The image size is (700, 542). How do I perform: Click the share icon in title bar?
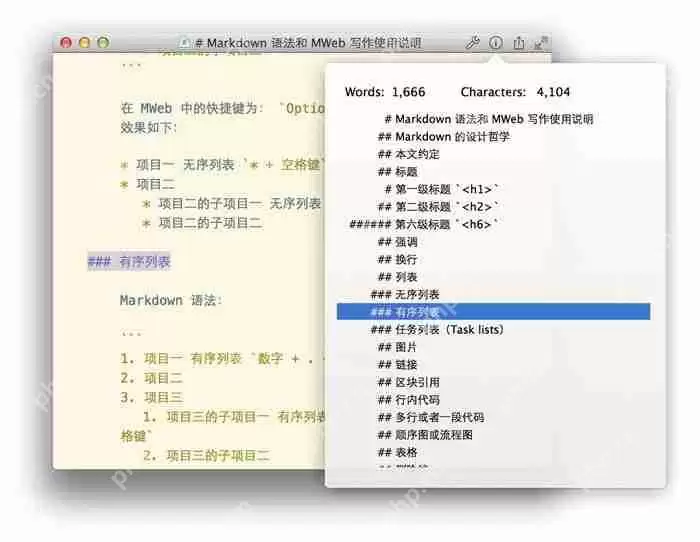519,43
